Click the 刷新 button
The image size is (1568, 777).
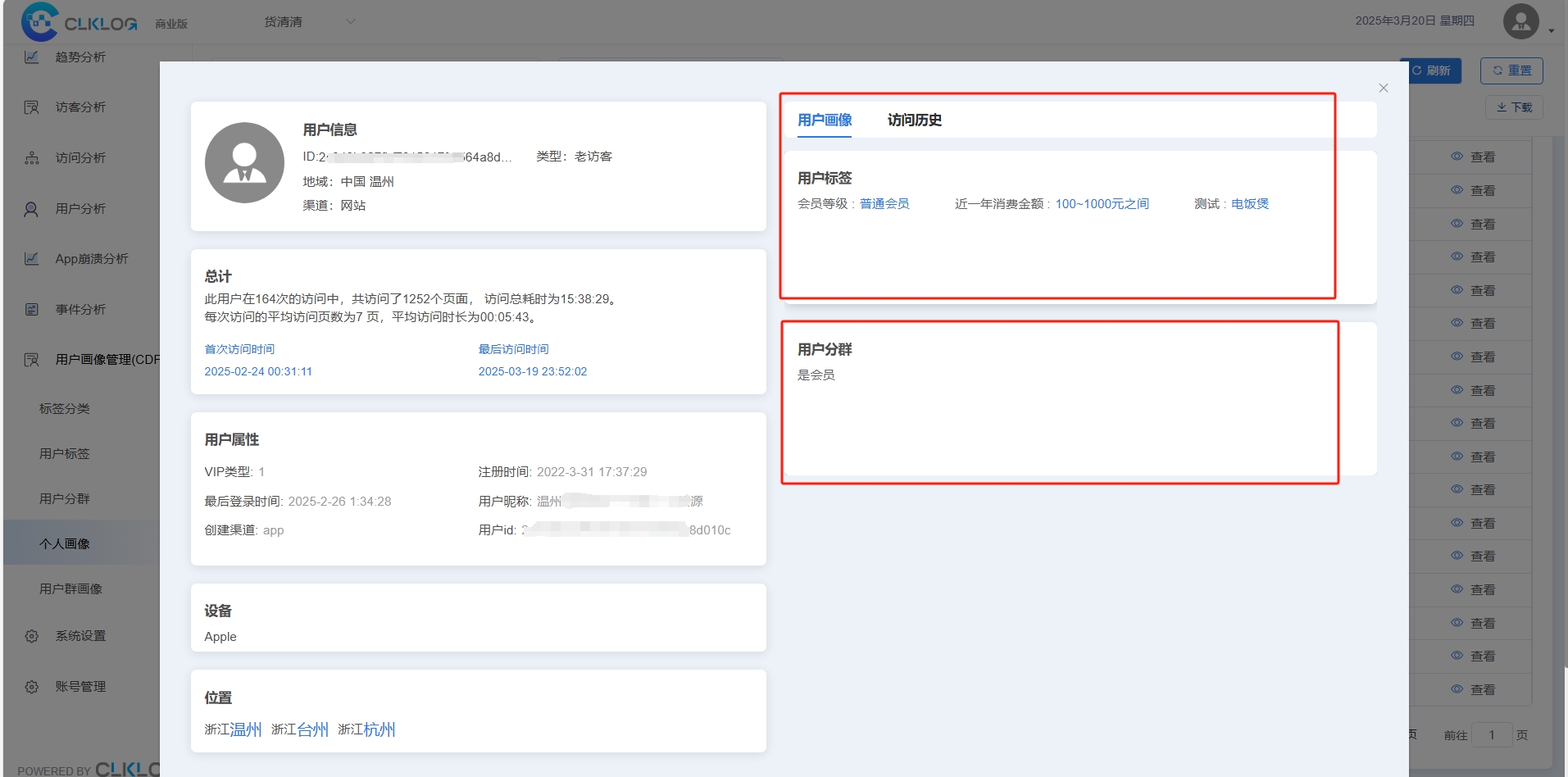(1430, 70)
